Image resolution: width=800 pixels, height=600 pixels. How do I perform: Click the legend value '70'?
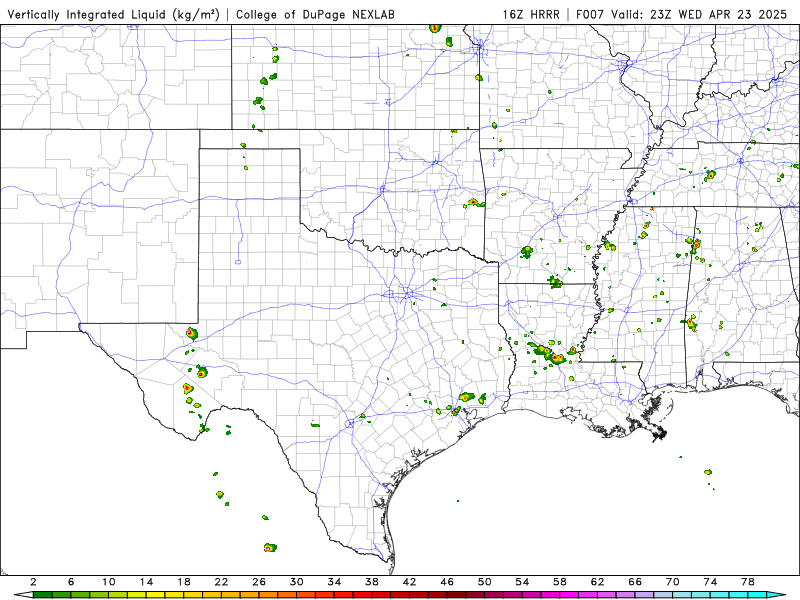click(x=673, y=582)
